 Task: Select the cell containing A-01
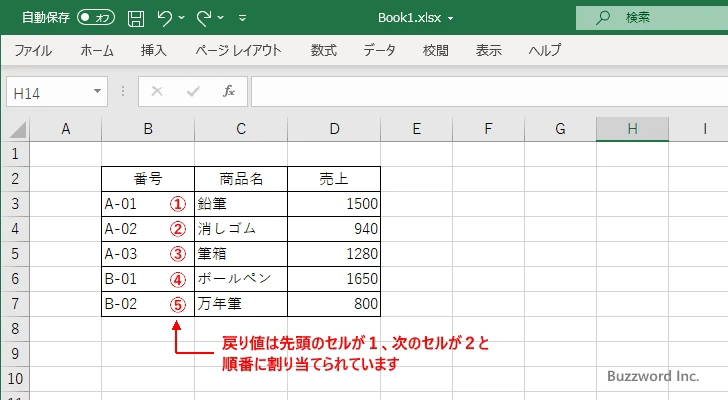(148, 204)
